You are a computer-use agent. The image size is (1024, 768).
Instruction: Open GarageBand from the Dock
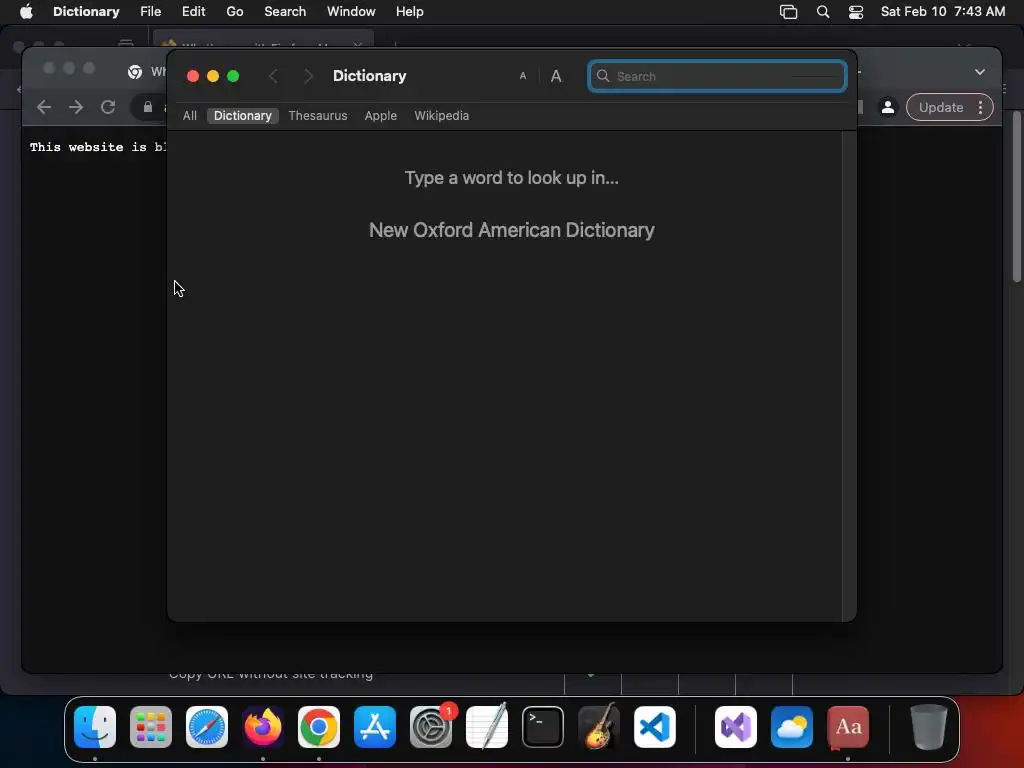pyautogui.click(x=599, y=727)
